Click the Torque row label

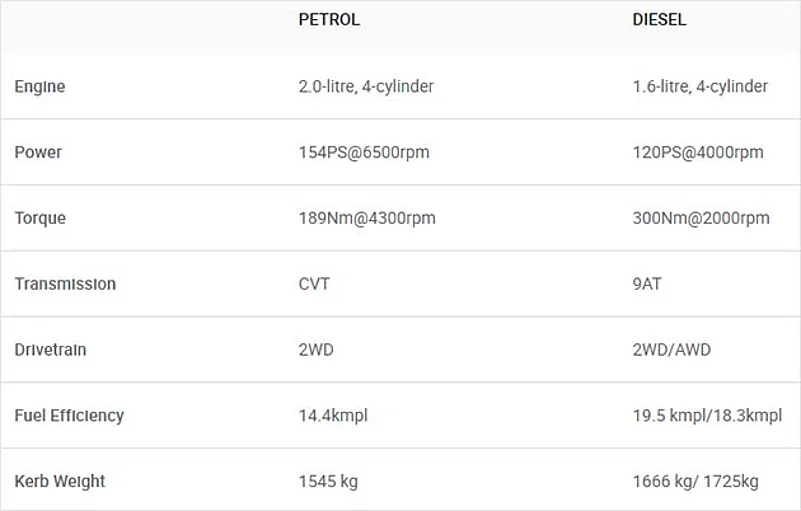pos(40,218)
